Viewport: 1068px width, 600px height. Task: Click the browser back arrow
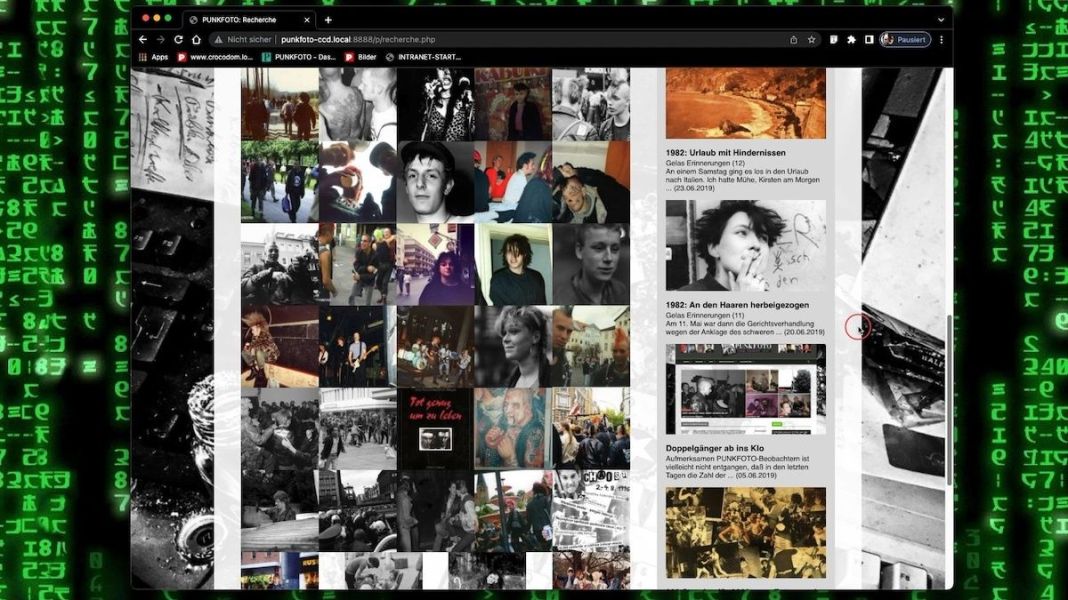[143, 40]
